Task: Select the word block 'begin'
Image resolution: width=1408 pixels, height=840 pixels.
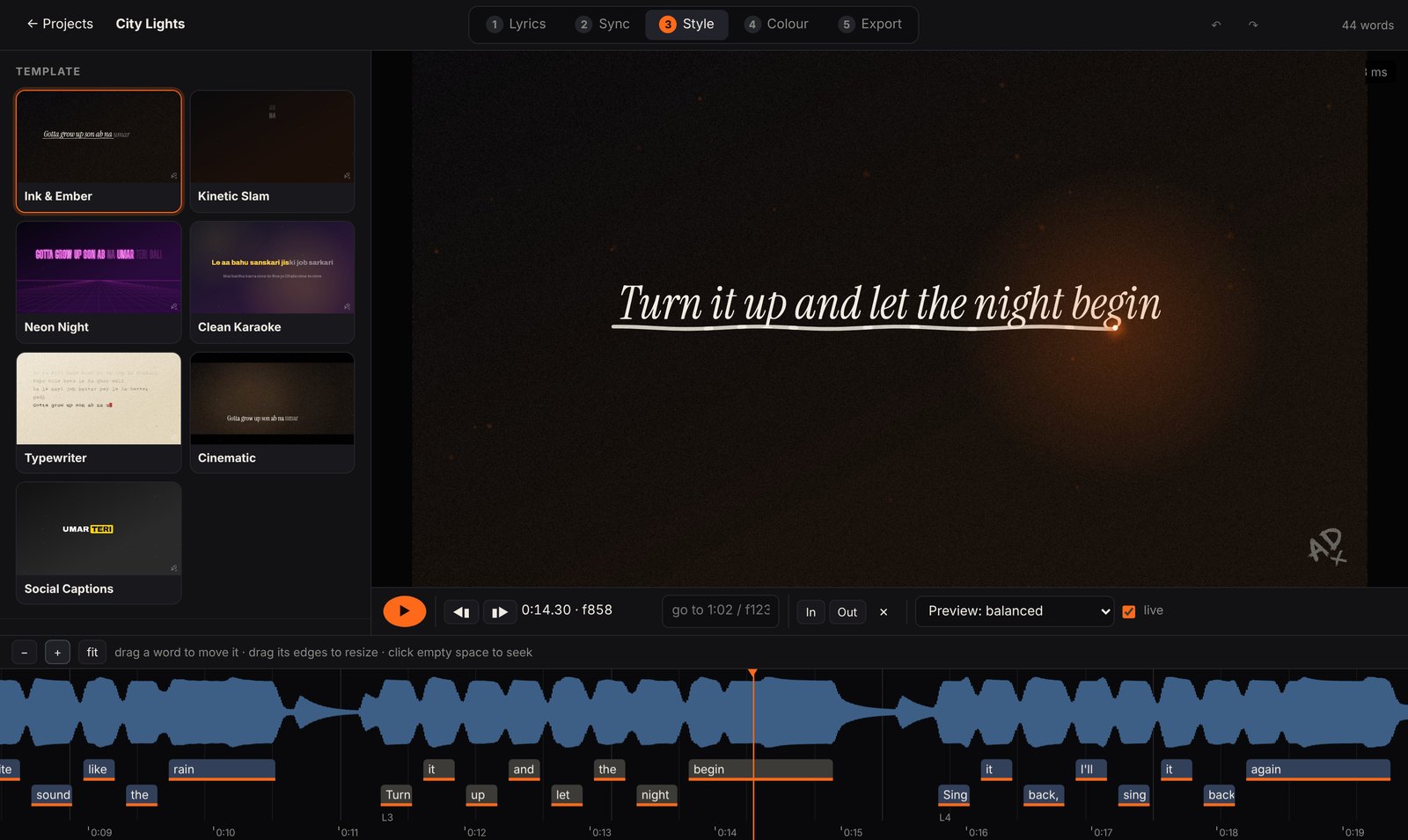Action: coord(760,770)
